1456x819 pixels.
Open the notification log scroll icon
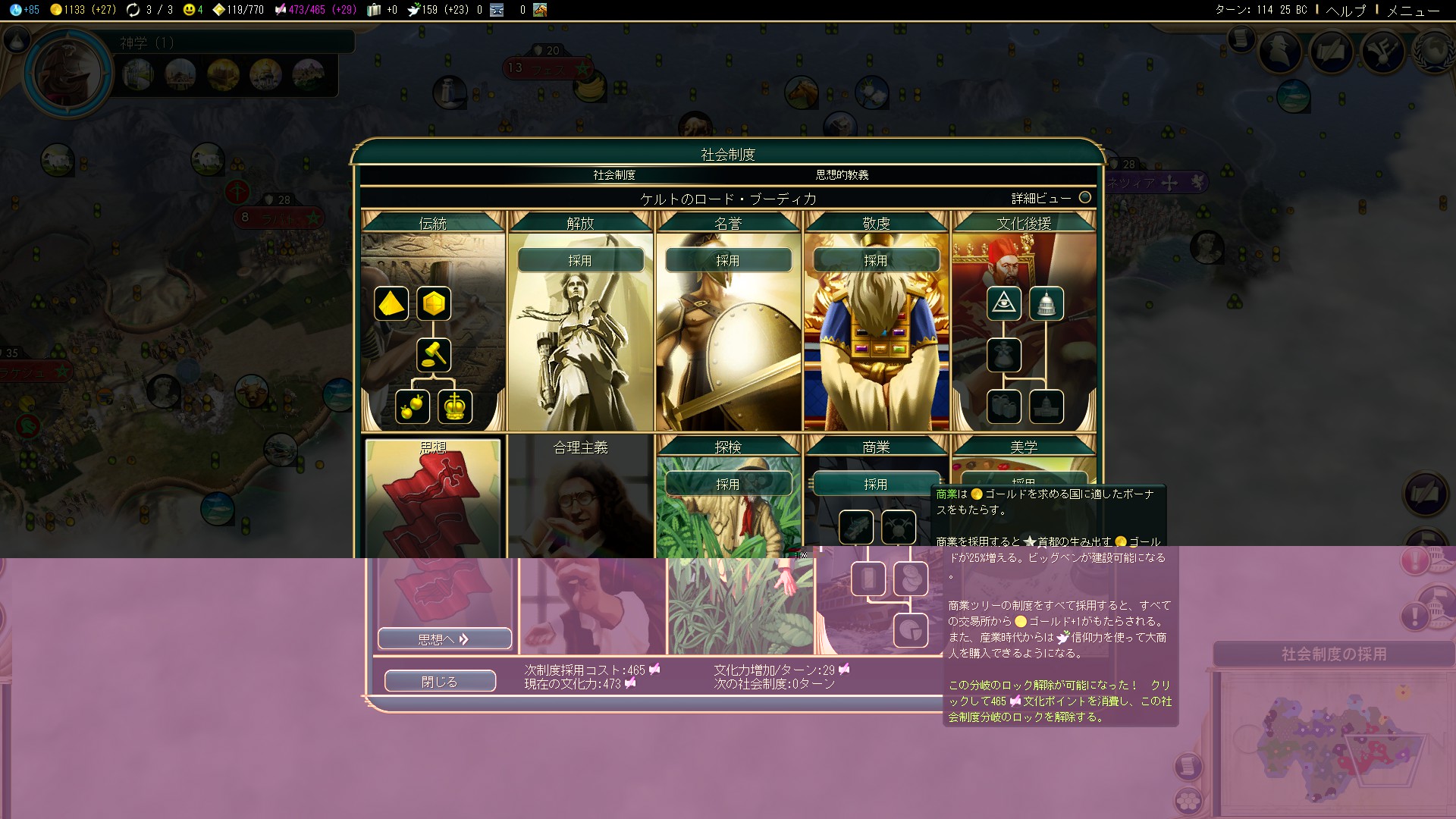[x=1241, y=38]
